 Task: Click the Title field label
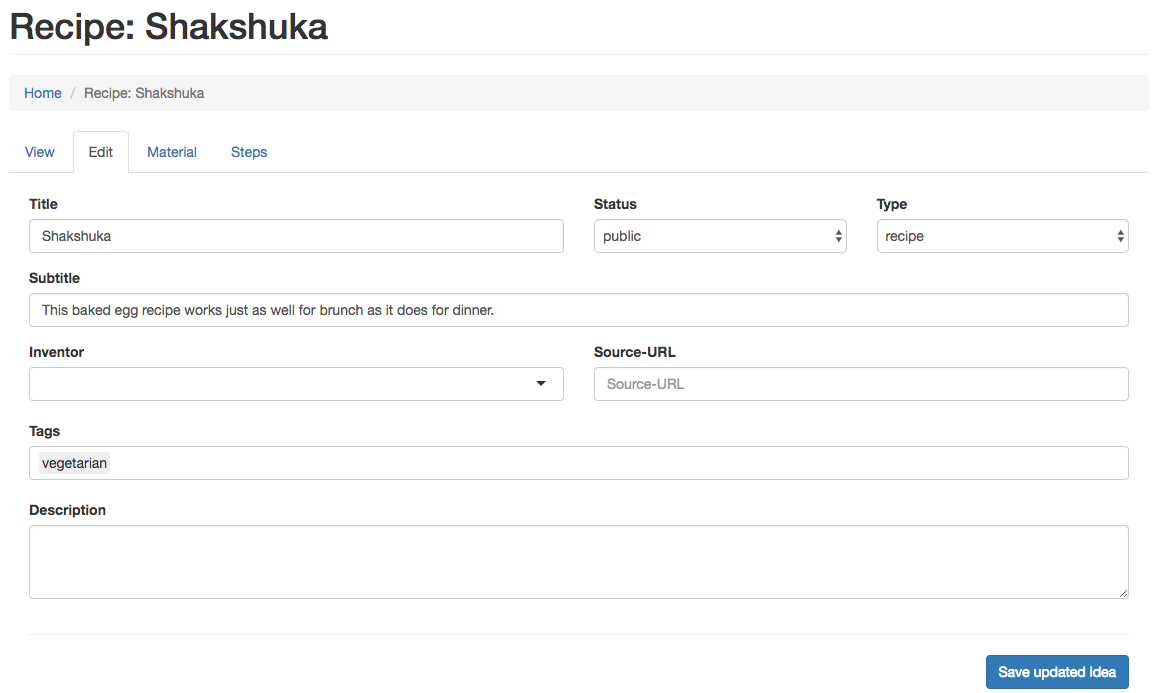click(x=43, y=204)
